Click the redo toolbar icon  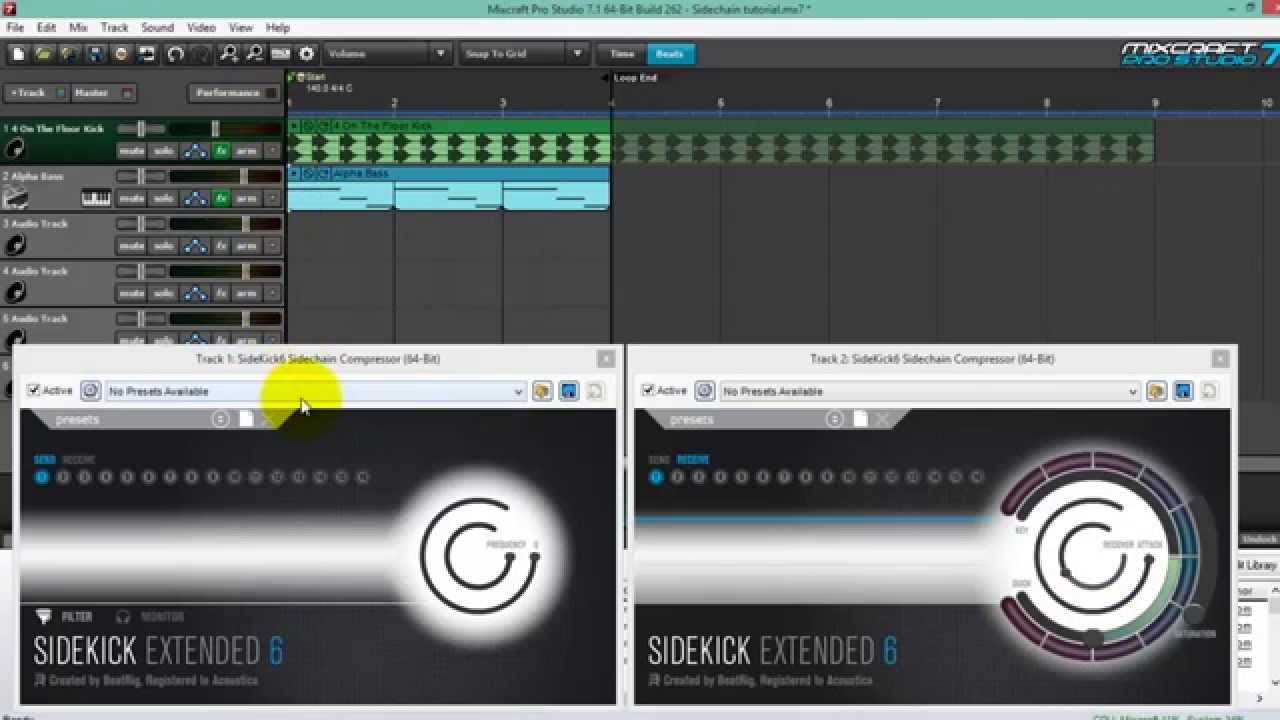(x=201, y=54)
